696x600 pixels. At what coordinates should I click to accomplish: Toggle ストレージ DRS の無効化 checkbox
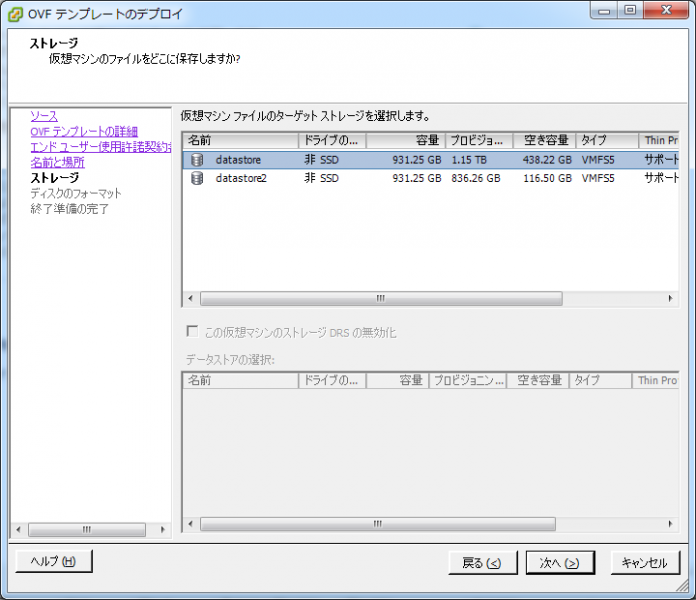coord(192,332)
